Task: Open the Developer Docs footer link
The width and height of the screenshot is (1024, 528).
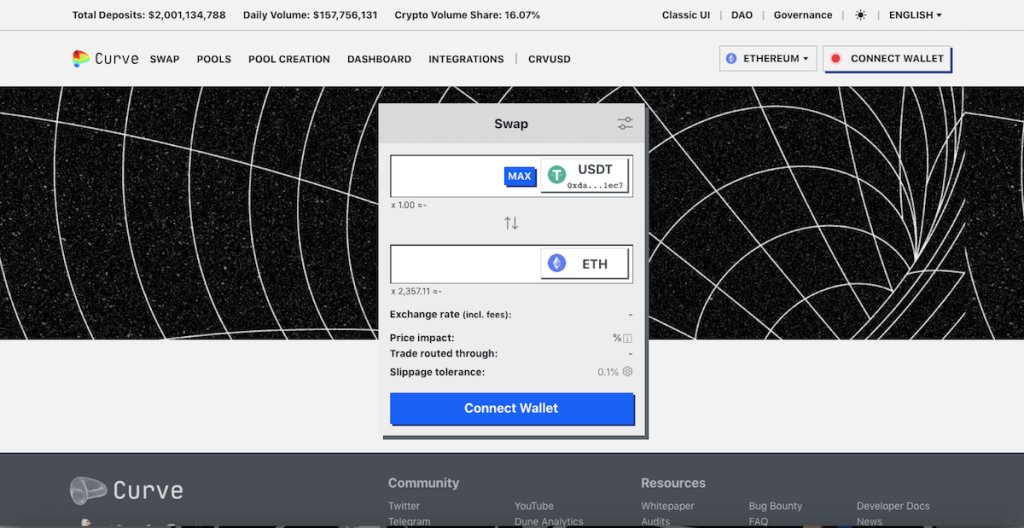Action: pos(893,506)
